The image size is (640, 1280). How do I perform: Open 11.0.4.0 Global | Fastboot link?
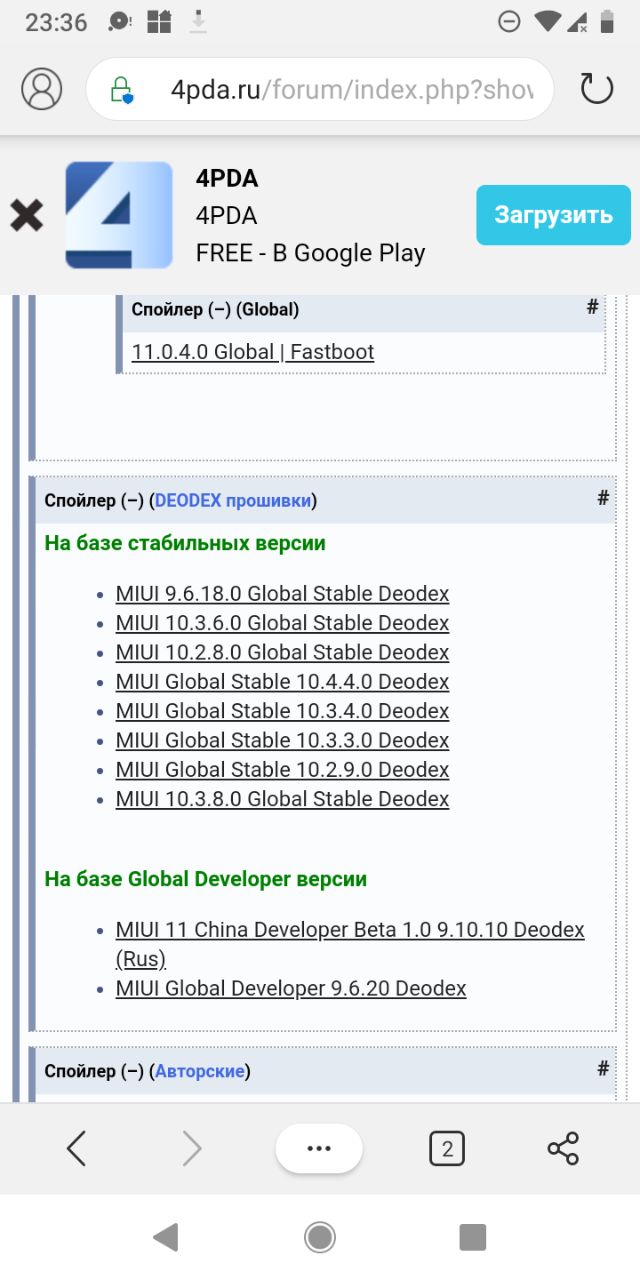pyautogui.click(x=253, y=352)
